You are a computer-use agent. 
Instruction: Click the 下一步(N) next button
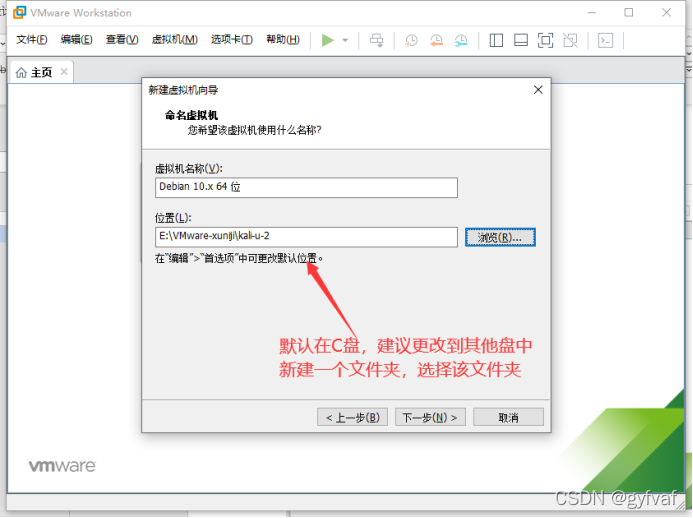click(430, 417)
